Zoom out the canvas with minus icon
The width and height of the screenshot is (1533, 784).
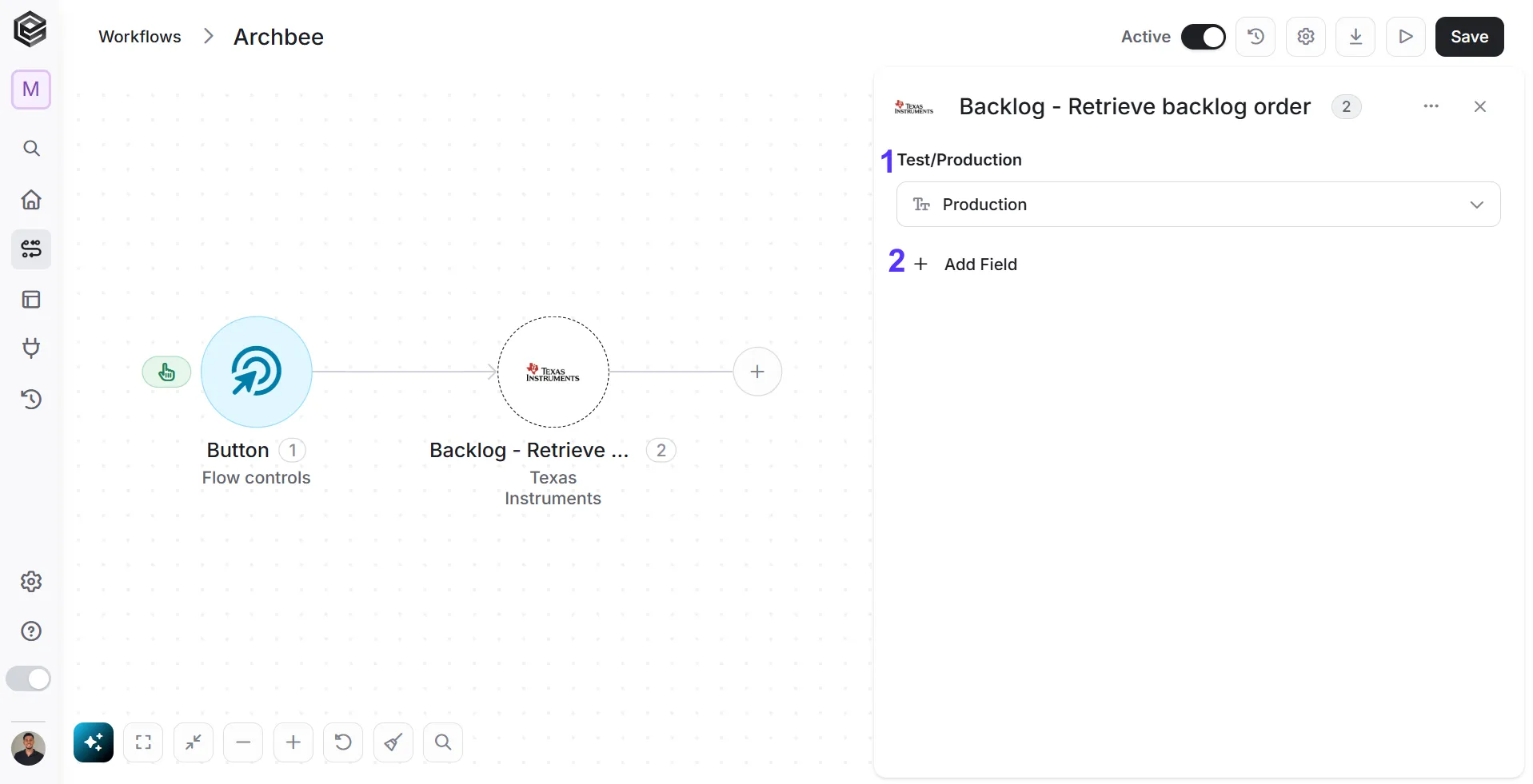[243, 742]
